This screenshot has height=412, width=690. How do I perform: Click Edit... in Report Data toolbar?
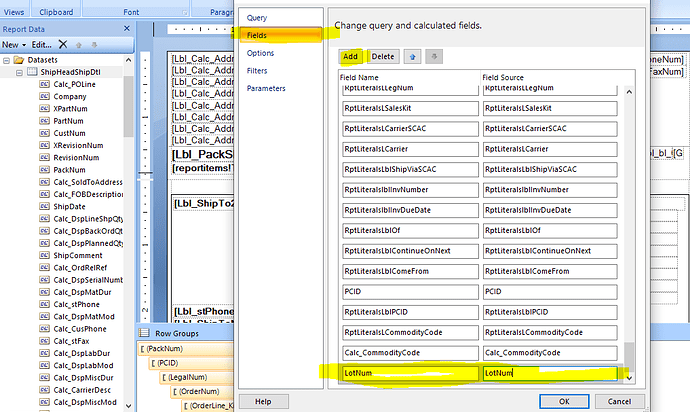pos(41,44)
